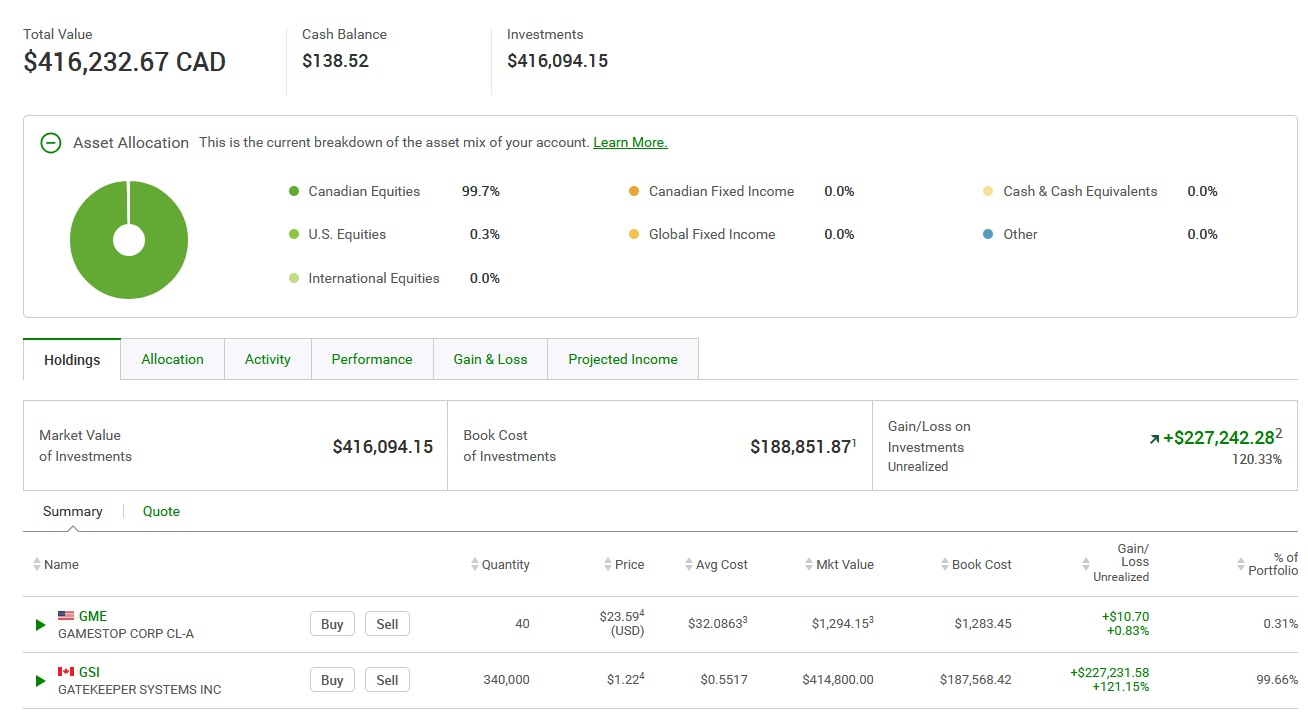This screenshot has height=717, width=1308.
Task: Click the GME price $23.59 USD
Action: click(x=621, y=623)
